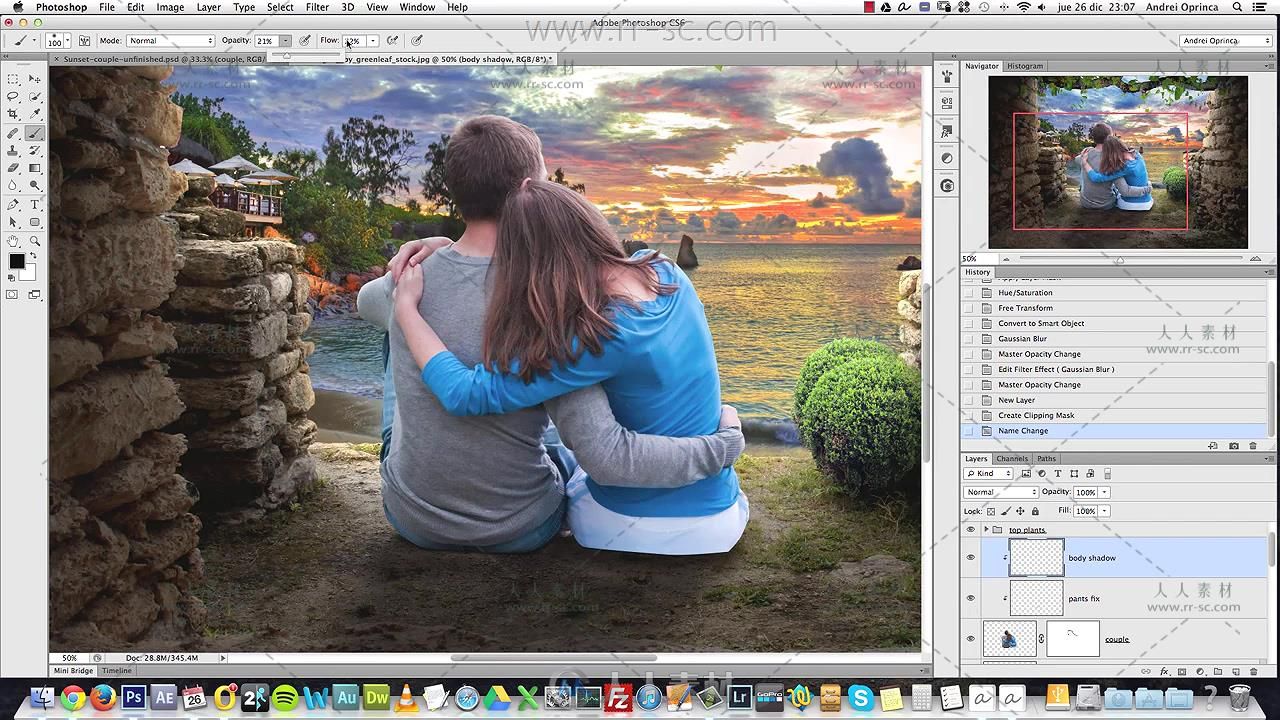Select the History Brush tool
This screenshot has height=720, width=1280.
point(35,150)
